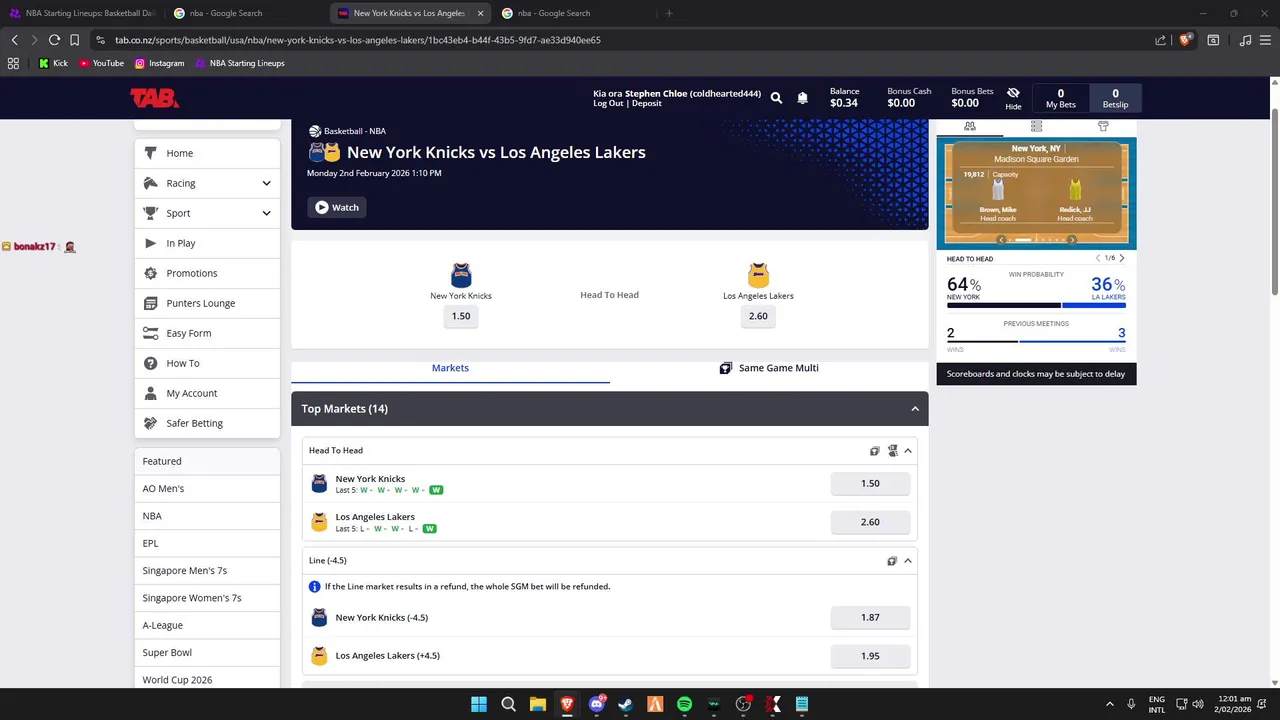Open Windows Start menu

tap(479, 704)
